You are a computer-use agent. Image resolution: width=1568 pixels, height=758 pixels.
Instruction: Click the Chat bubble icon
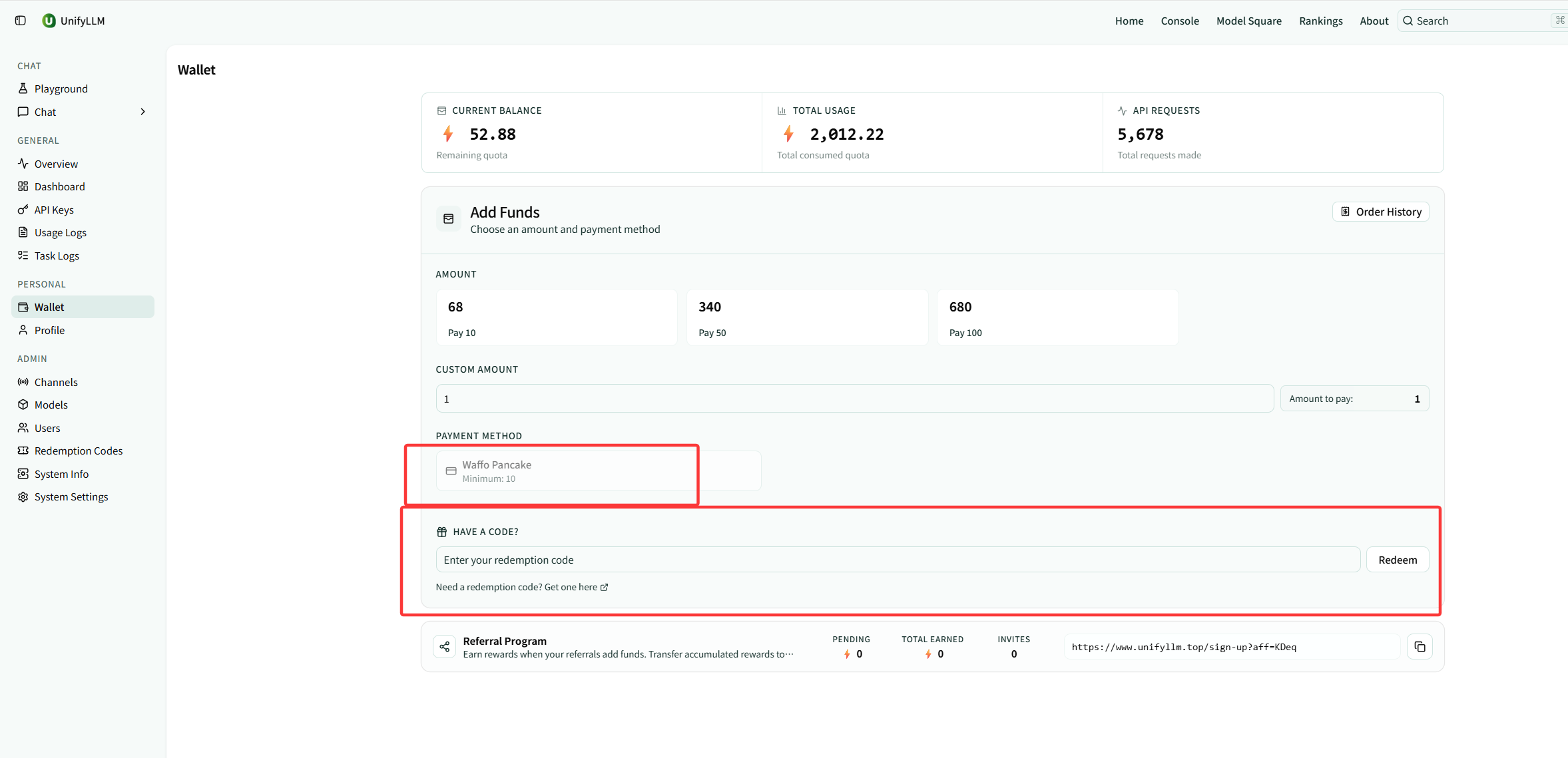pos(23,112)
